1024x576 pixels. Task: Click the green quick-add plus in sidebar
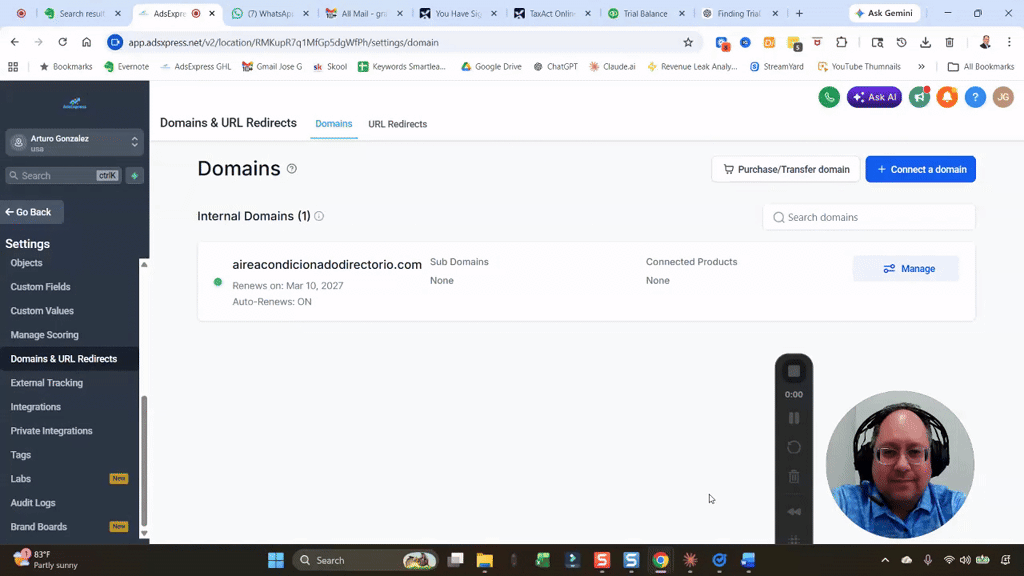135,176
